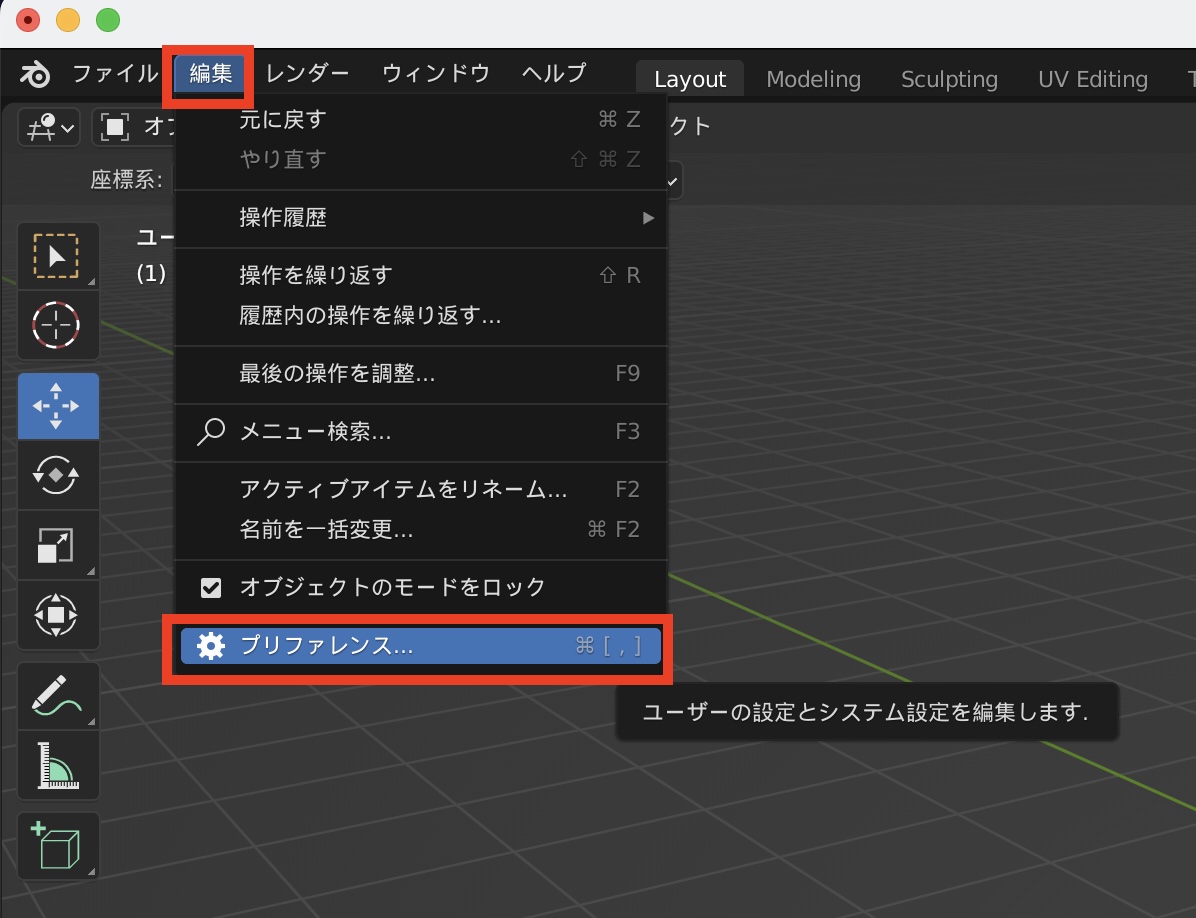
Task: Click the Blender logo icon
Action: tap(34, 72)
